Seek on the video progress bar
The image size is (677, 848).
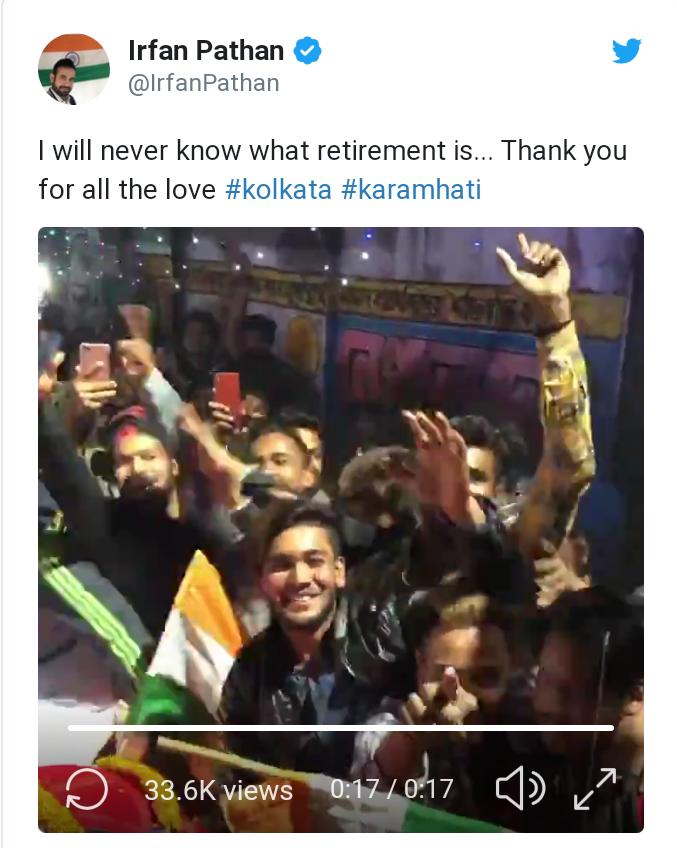coord(341,728)
